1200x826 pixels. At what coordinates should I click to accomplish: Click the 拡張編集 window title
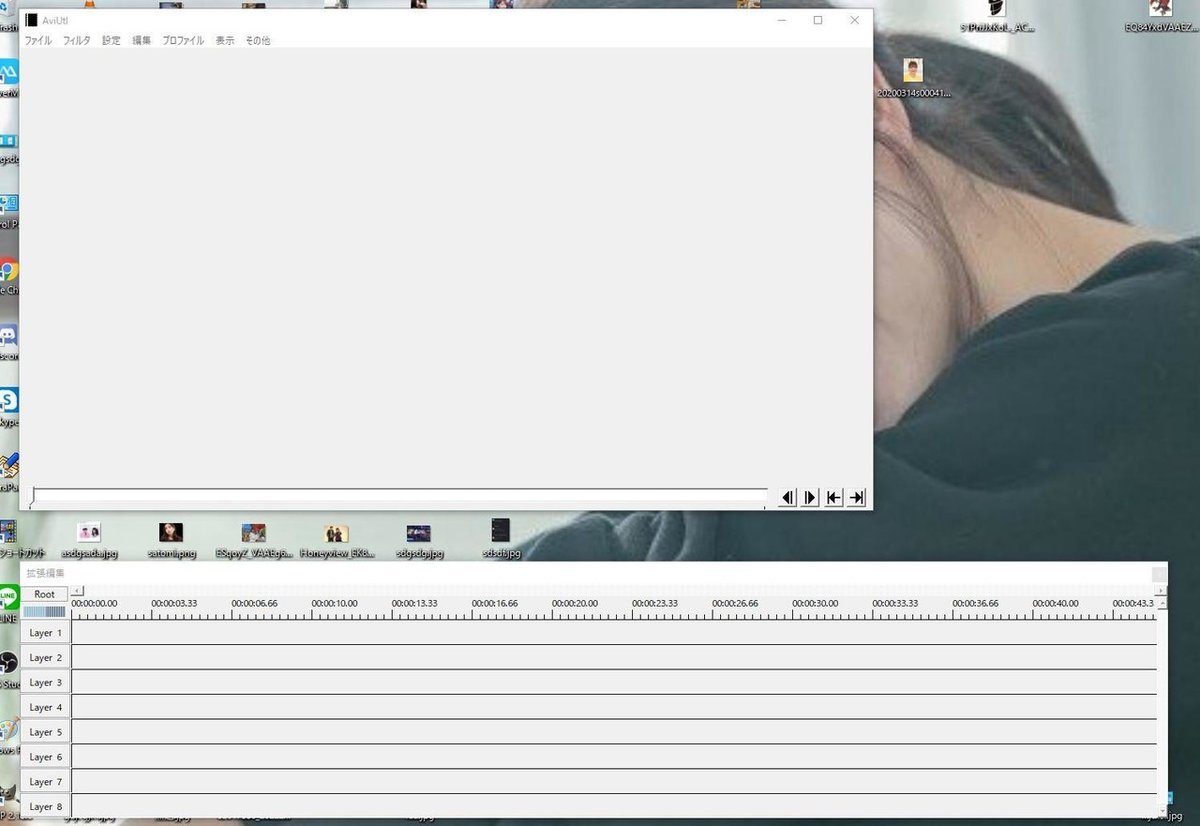45,573
